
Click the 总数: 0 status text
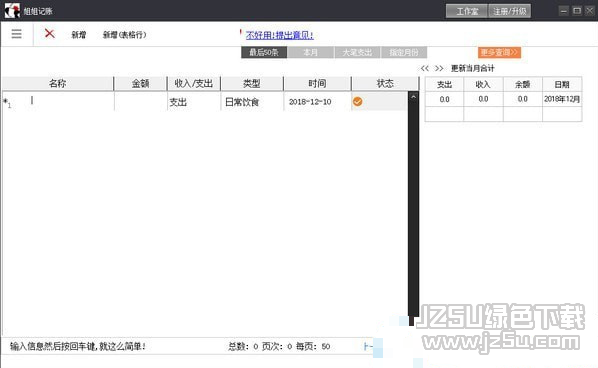pyautogui.click(x=243, y=346)
